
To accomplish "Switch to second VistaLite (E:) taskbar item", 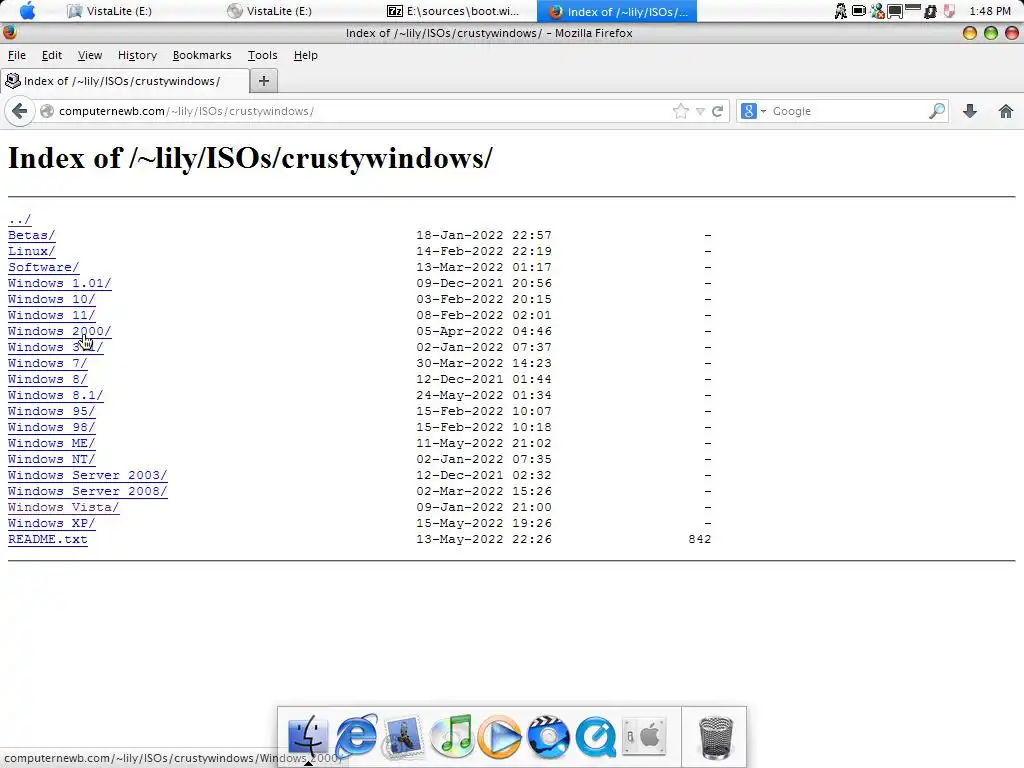I will pyautogui.click(x=269, y=11).
